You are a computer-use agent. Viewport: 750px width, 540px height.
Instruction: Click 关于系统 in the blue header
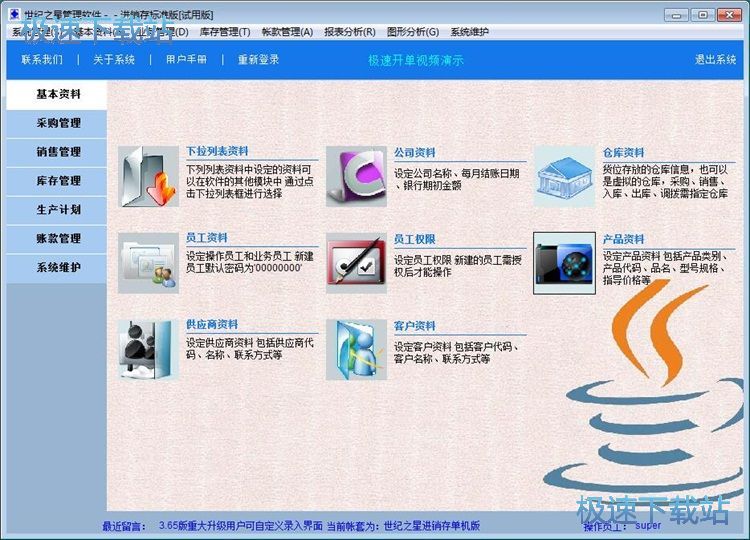(114, 60)
